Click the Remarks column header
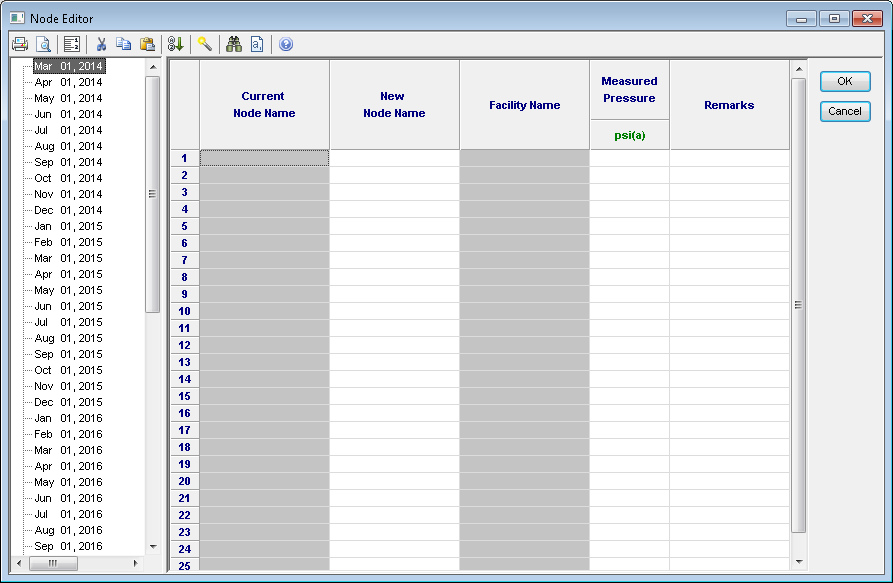 click(729, 105)
